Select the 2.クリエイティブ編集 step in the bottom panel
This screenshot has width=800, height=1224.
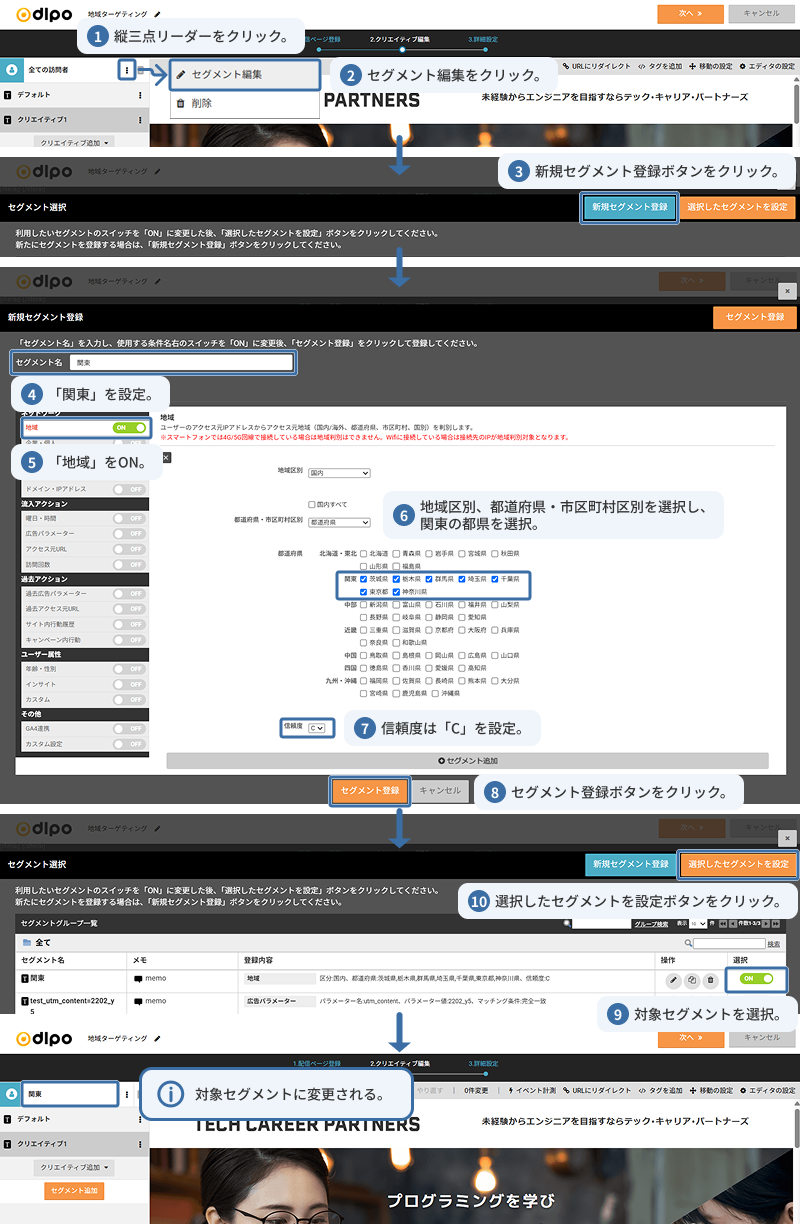[400, 1063]
